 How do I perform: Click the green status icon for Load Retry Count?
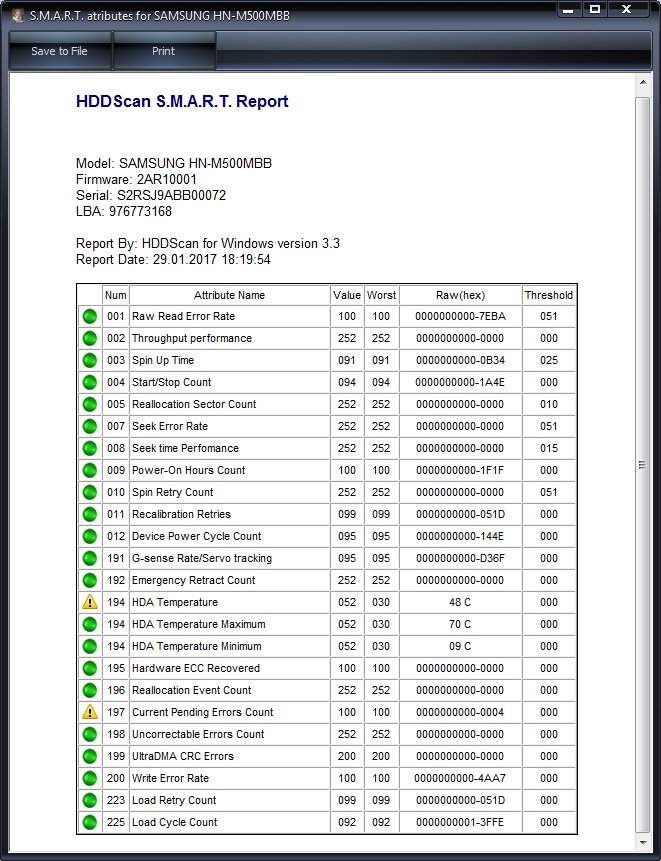coord(89,800)
